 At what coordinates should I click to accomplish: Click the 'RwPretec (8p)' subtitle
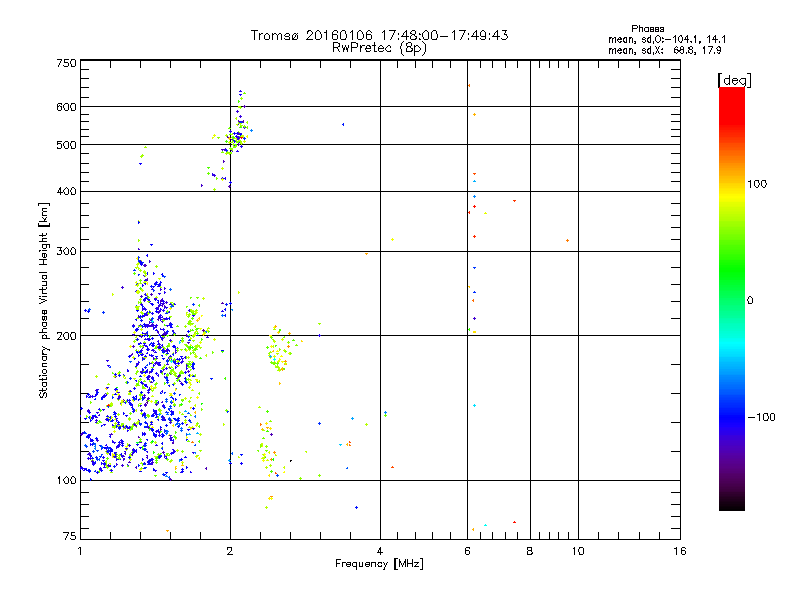point(379,48)
